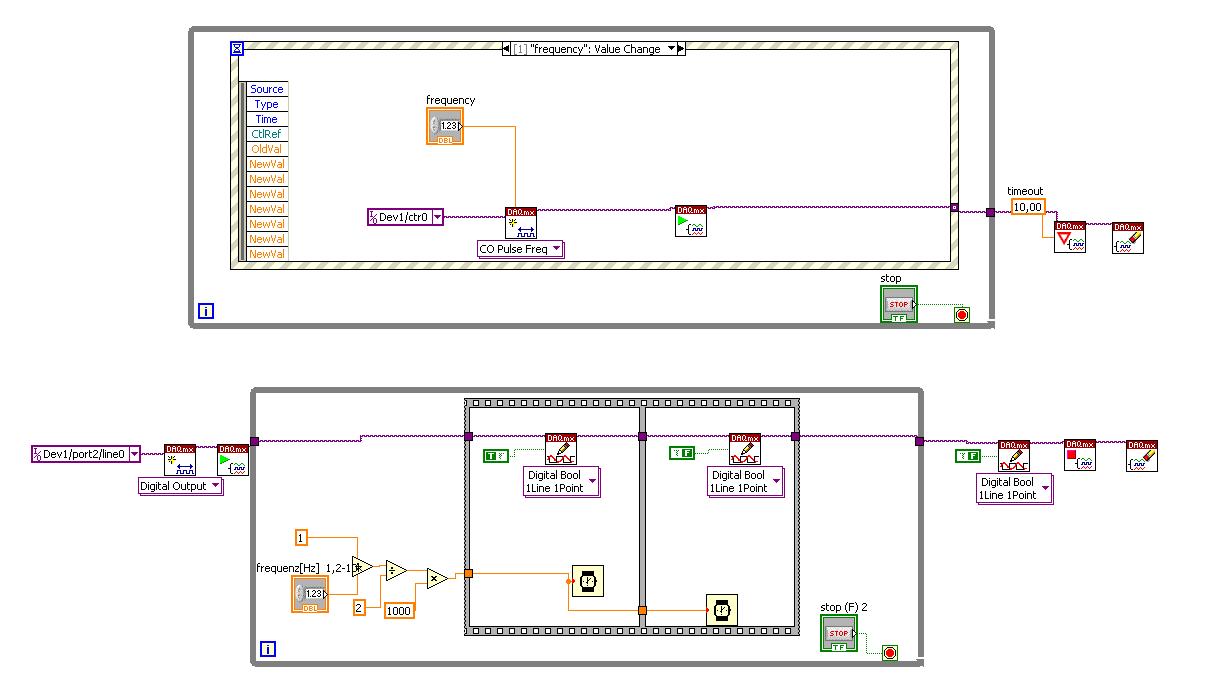Click the top loop iteration terminal

tap(206, 311)
